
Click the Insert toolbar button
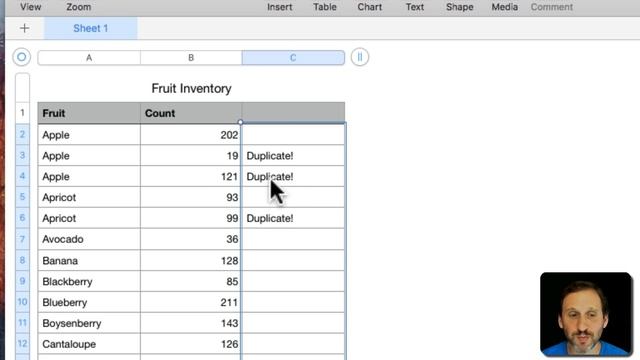coord(280,7)
